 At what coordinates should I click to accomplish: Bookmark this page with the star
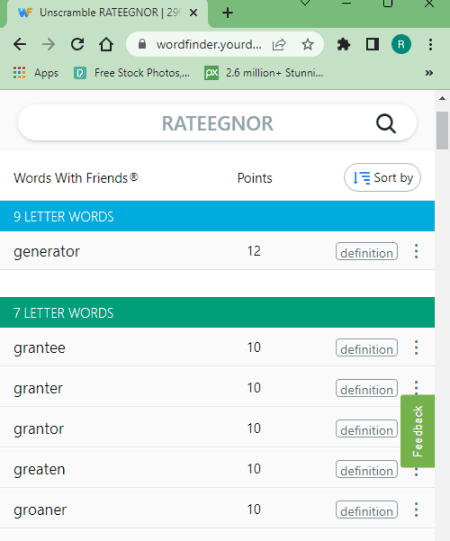307,45
